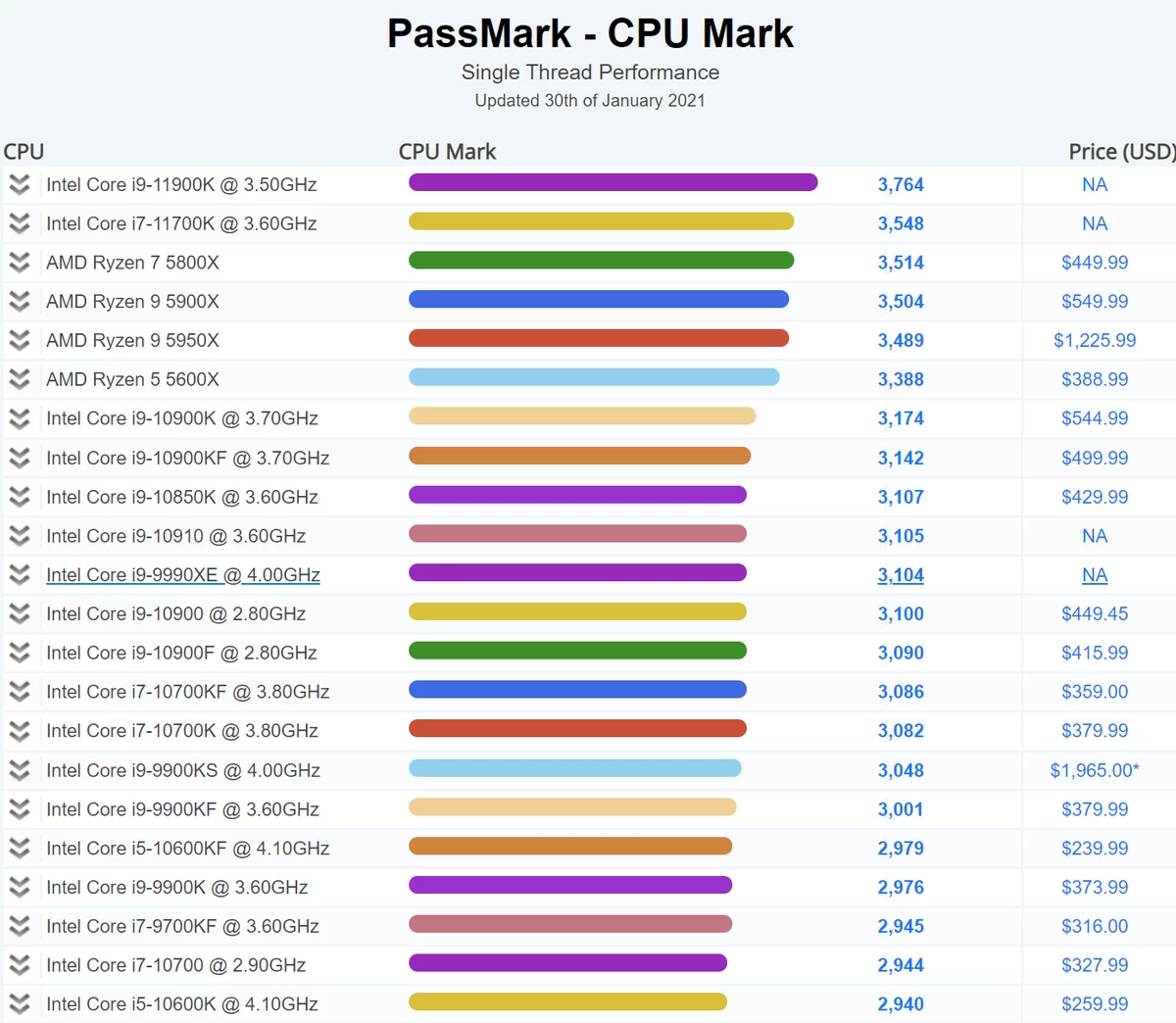This screenshot has height=1023, width=1176.
Task: Expand the Intel Core i7-10700KF row chevron
Action: [20, 692]
